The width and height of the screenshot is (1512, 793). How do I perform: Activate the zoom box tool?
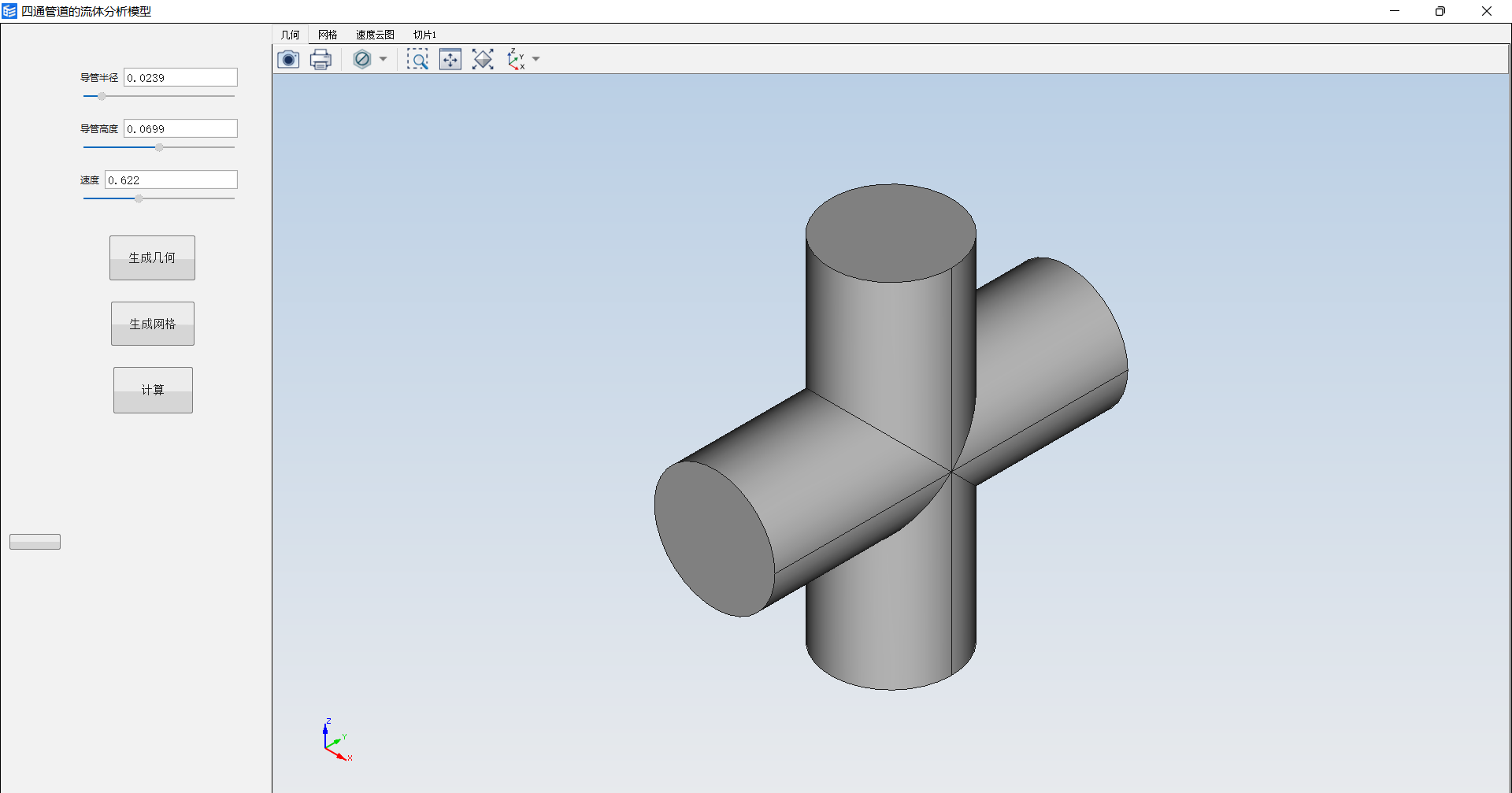(x=417, y=59)
